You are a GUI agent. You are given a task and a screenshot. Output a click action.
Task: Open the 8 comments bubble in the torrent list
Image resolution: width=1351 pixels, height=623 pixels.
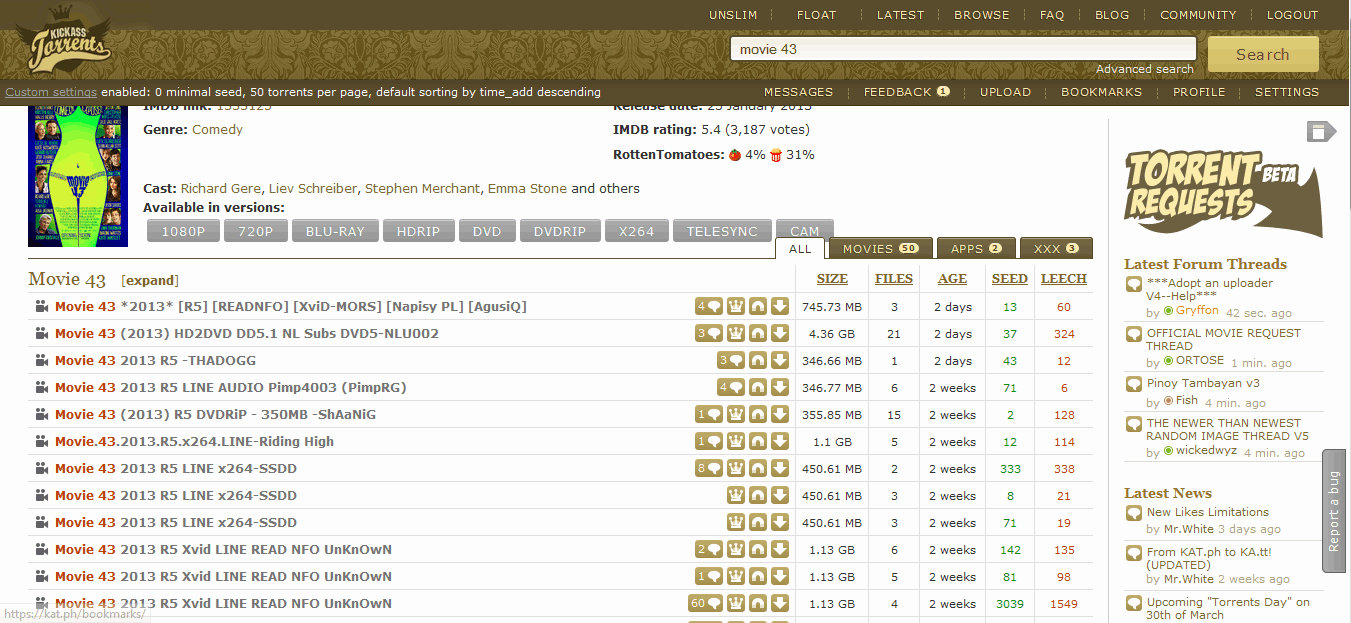tap(709, 468)
